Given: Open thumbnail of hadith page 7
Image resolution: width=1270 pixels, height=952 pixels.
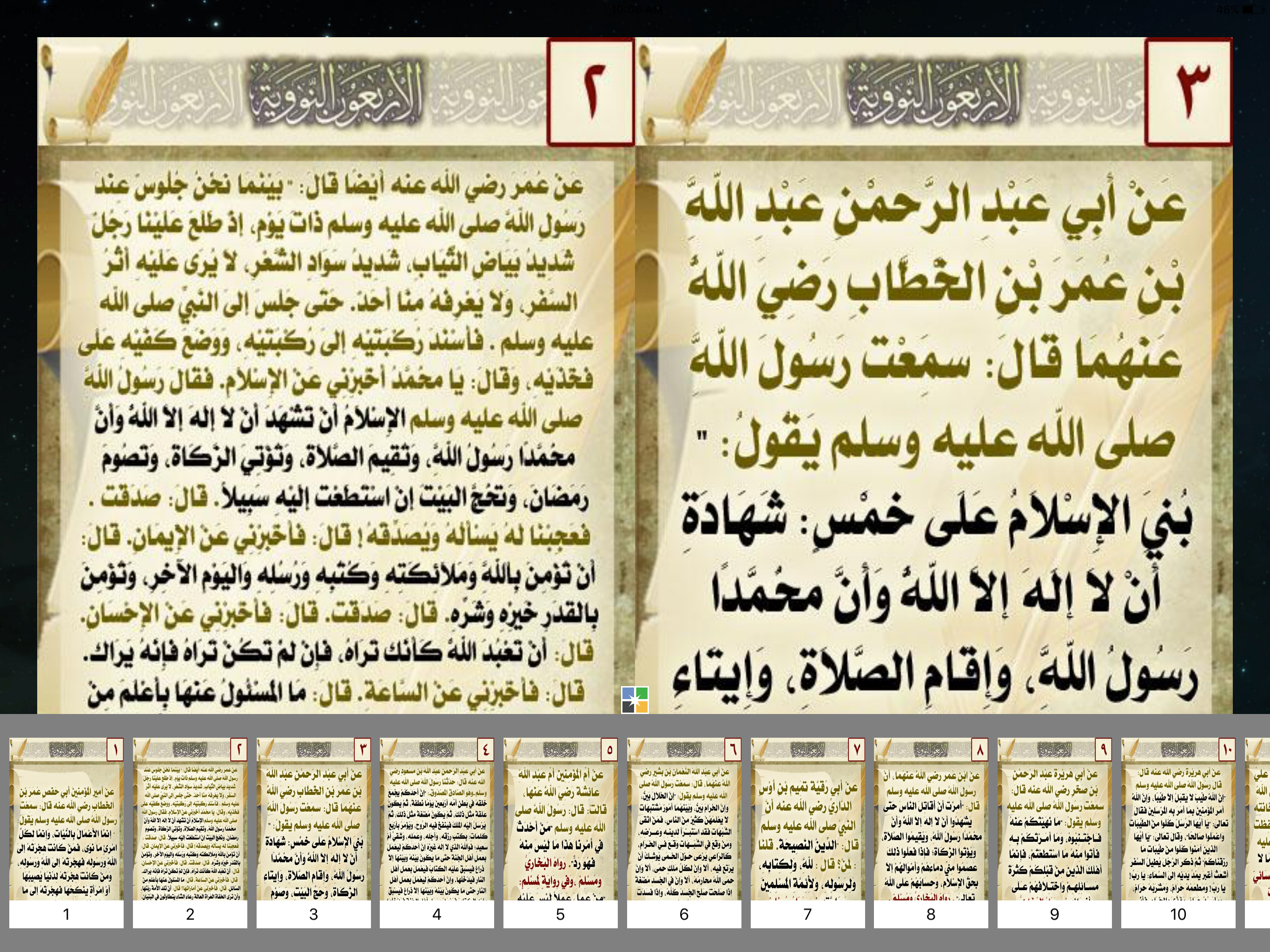Looking at the screenshot, I should click(807, 833).
